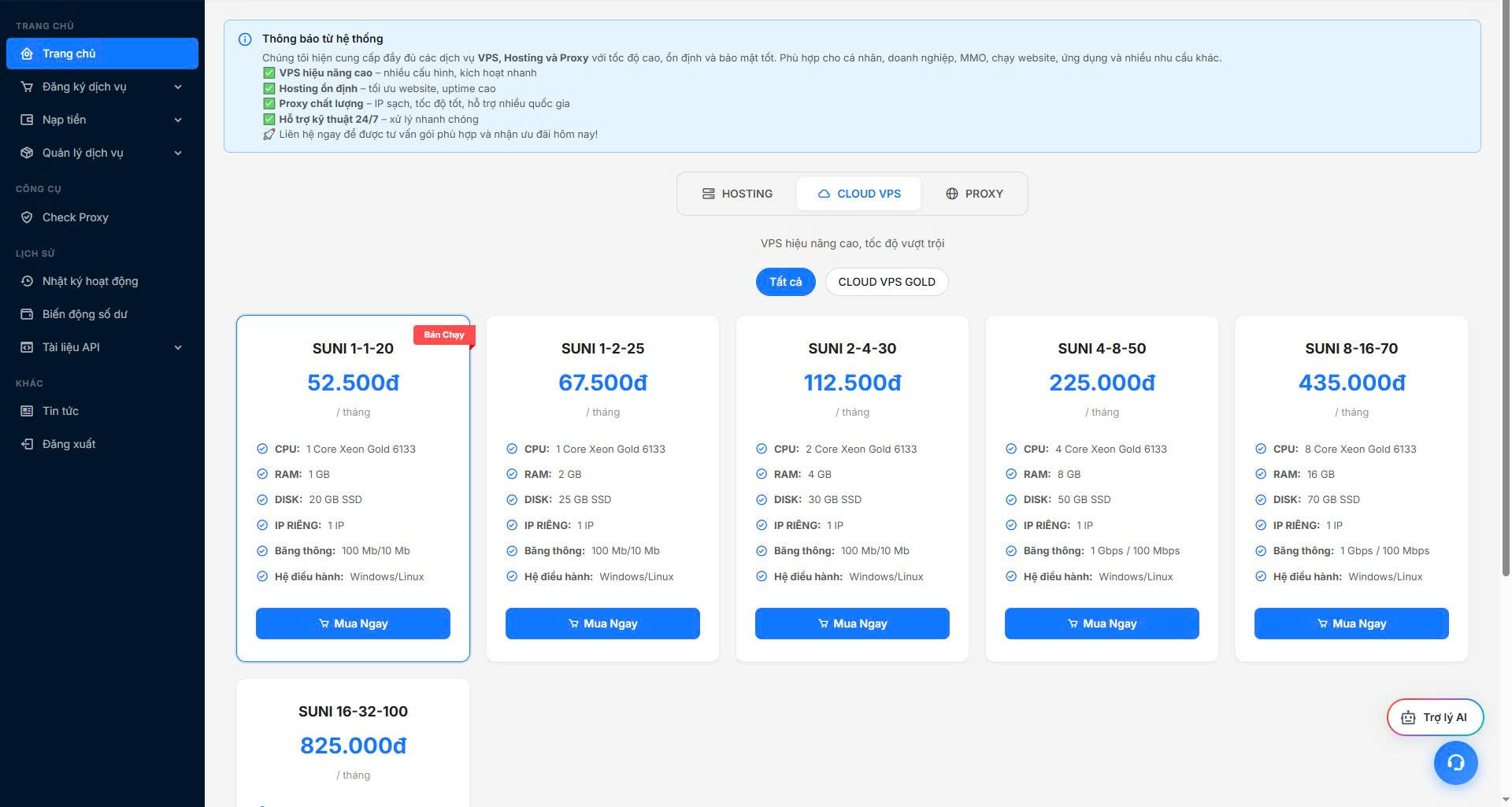Click the 435.000đ price

pyautogui.click(x=1351, y=383)
